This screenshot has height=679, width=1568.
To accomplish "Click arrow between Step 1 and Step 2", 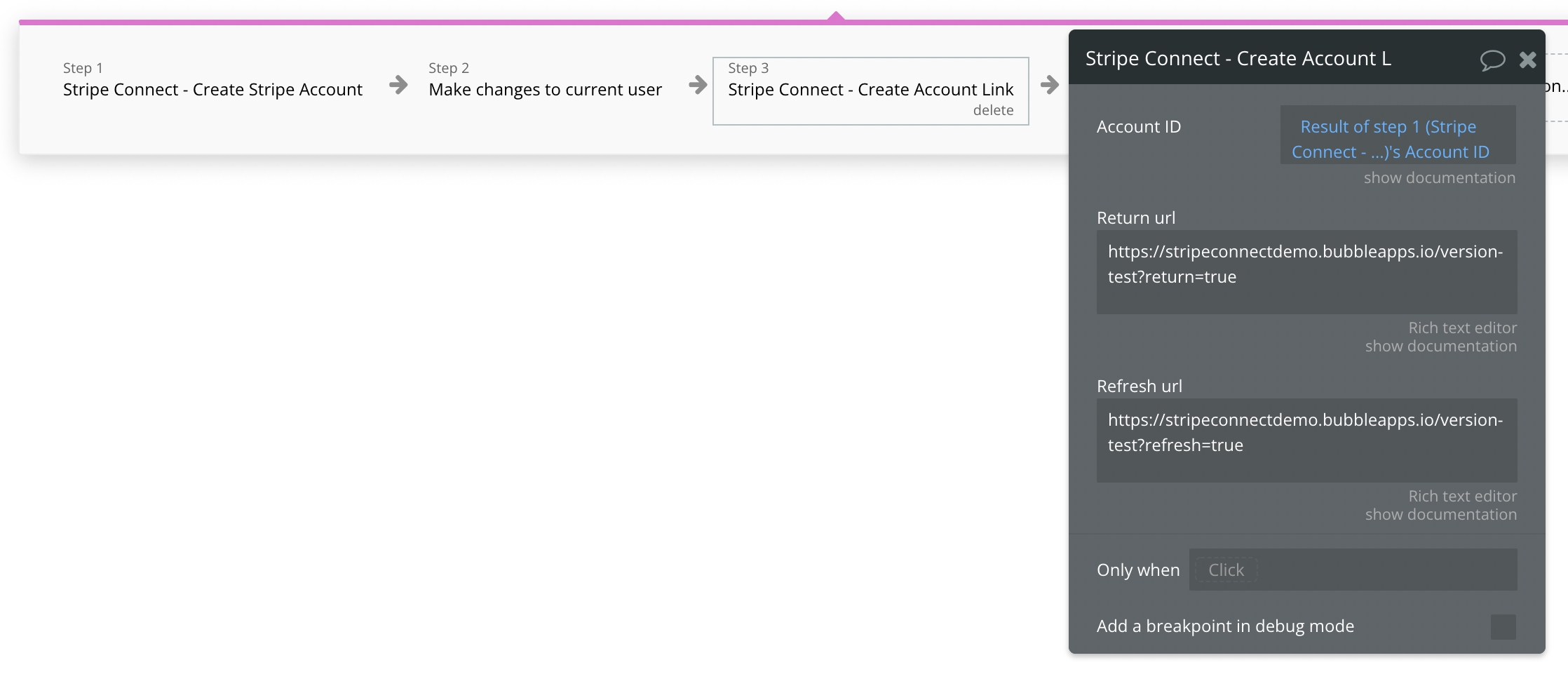I will pos(398,85).
